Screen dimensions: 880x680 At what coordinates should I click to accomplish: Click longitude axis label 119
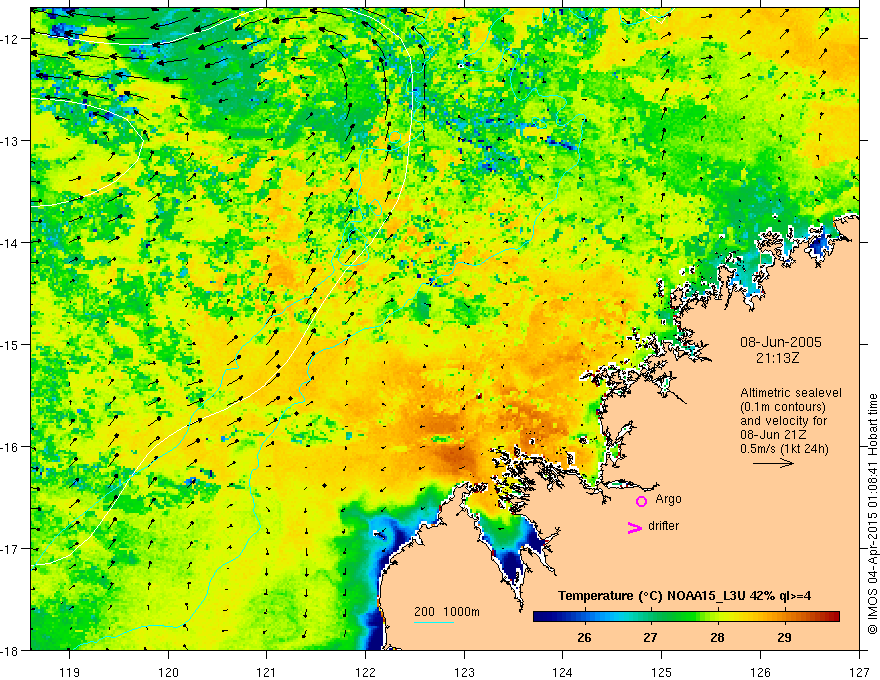[70, 672]
